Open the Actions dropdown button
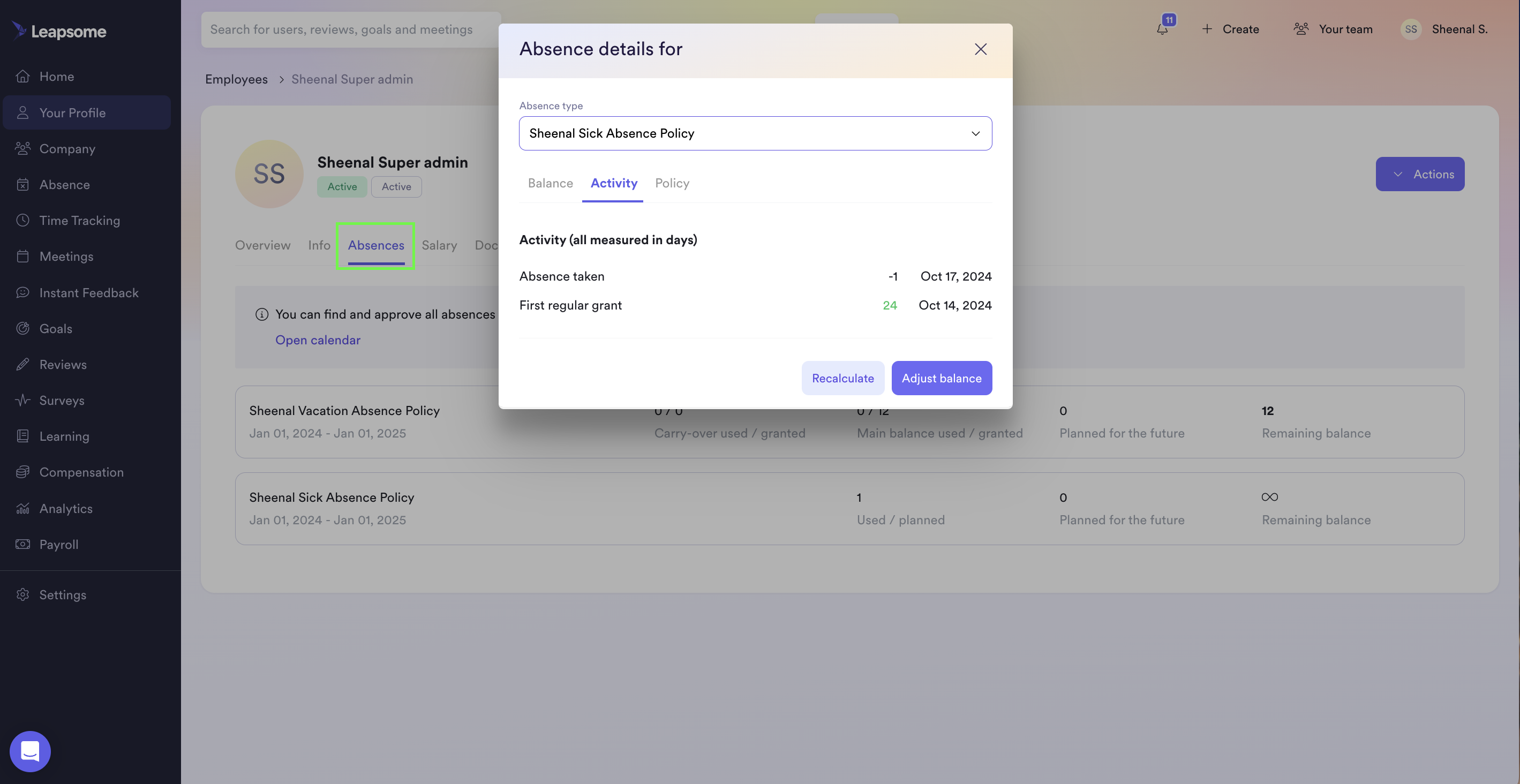 pos(1420,174)
